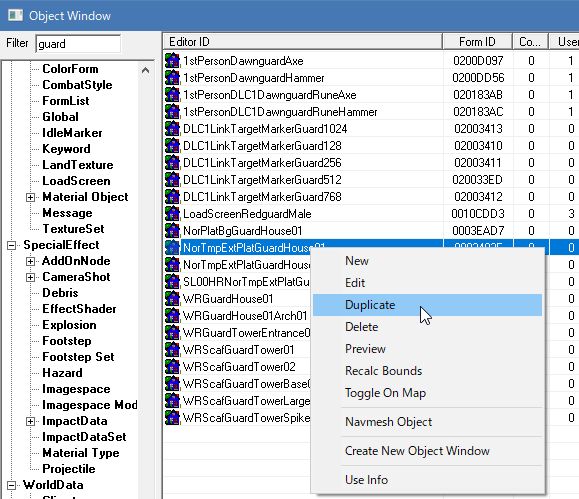The height and width of the screenshot is (499, 579).
Task: Click the icon beside WRGuardHouse01
Action: [x=172, y=298]
